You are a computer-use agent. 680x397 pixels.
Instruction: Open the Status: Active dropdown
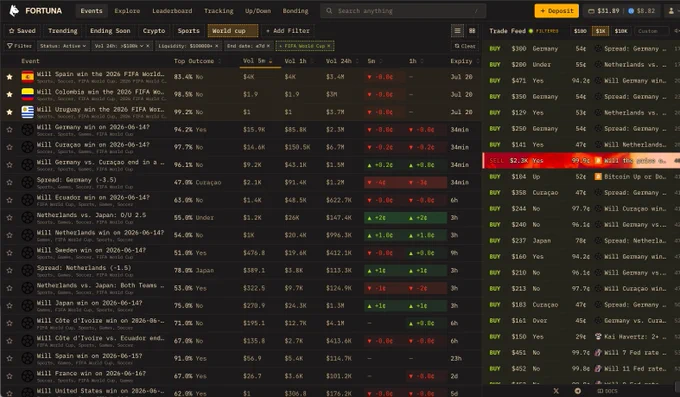63,46
